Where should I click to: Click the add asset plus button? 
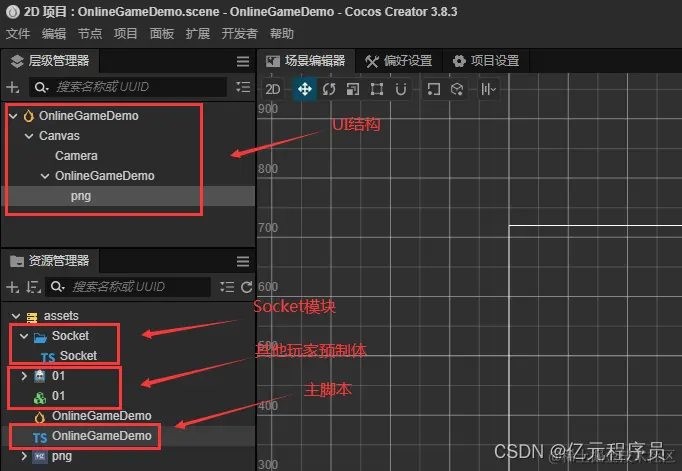tap(13, 287)
